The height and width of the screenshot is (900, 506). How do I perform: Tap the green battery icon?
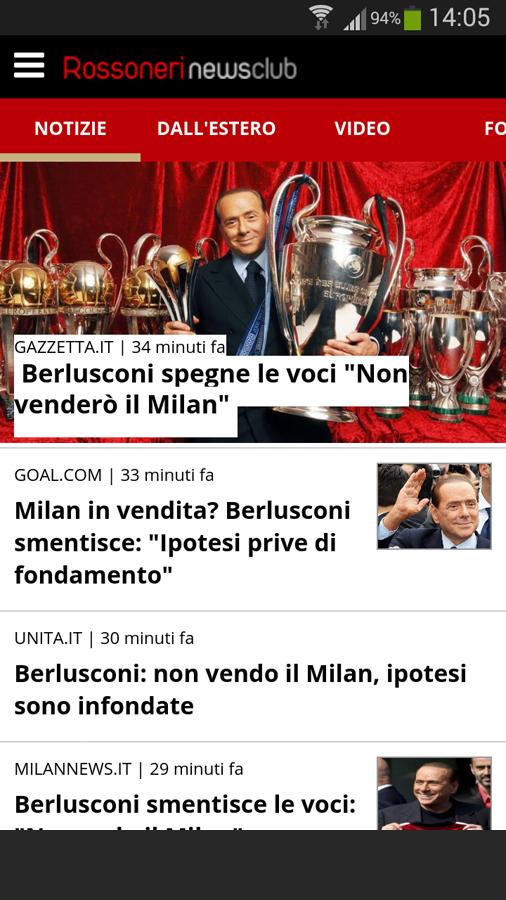tap(412, 18)
